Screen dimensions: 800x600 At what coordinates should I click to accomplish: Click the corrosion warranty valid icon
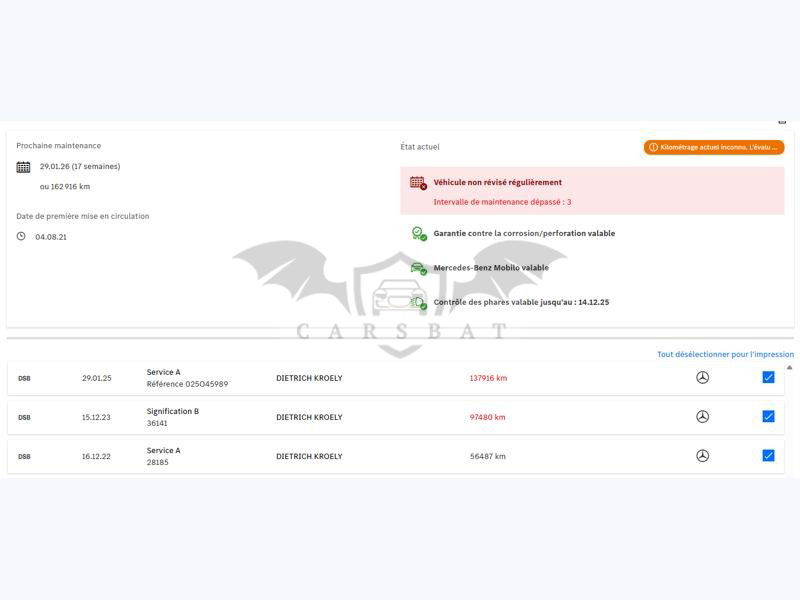click(418, 233)
